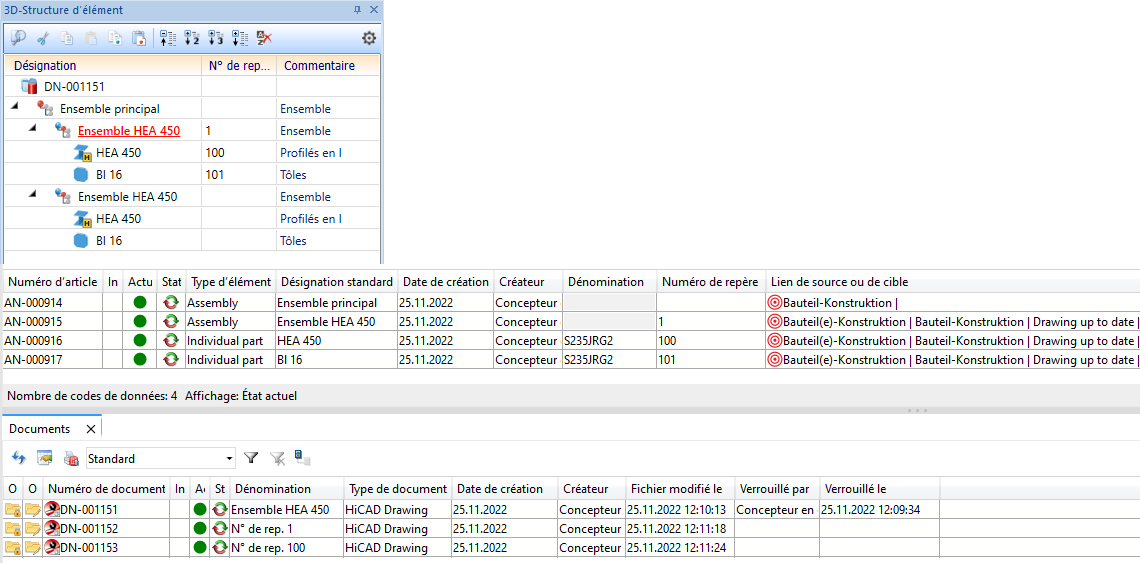This screenshot has height=563, width=1140.
Task: Expand structure tree to level 3
Action: click(x=215, y=38)
